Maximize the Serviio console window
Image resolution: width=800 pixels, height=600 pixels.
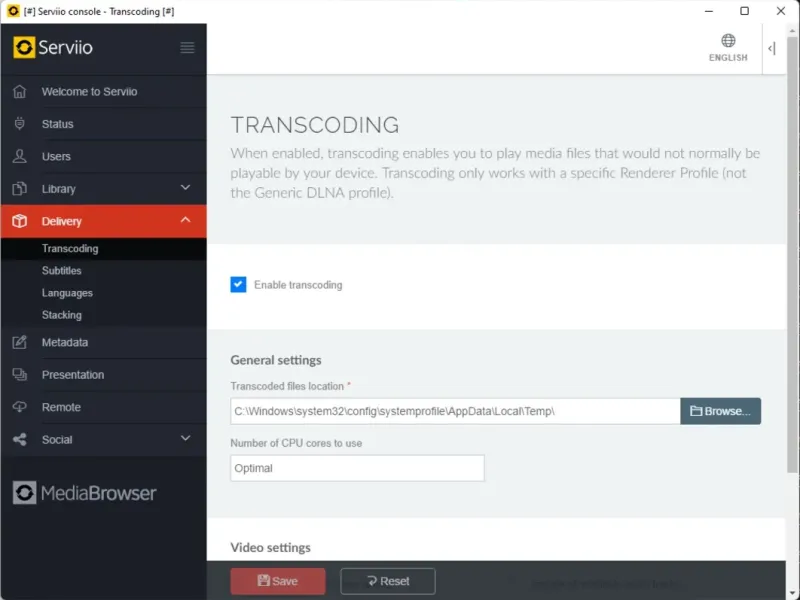point(744,11)
